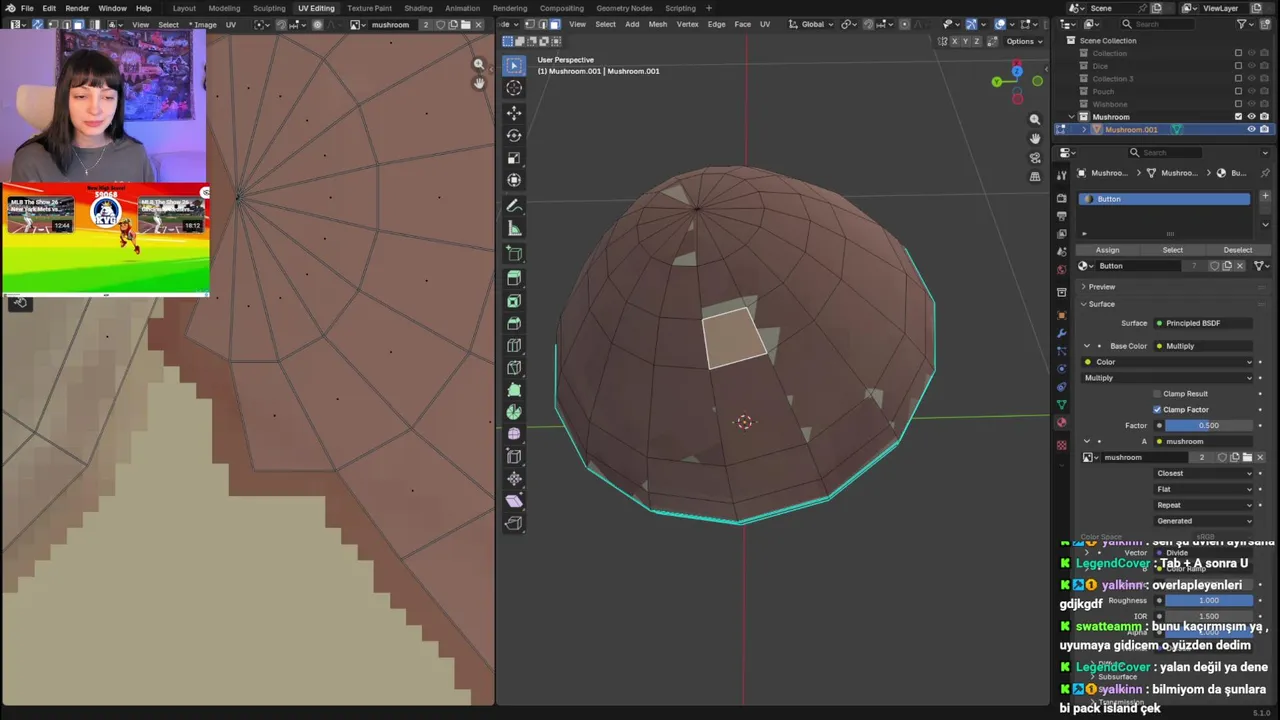Open the Multiply blend mode dropdown
Image resolution: width=1280 pixels, height=720 pixels.
pos(1167,378)
